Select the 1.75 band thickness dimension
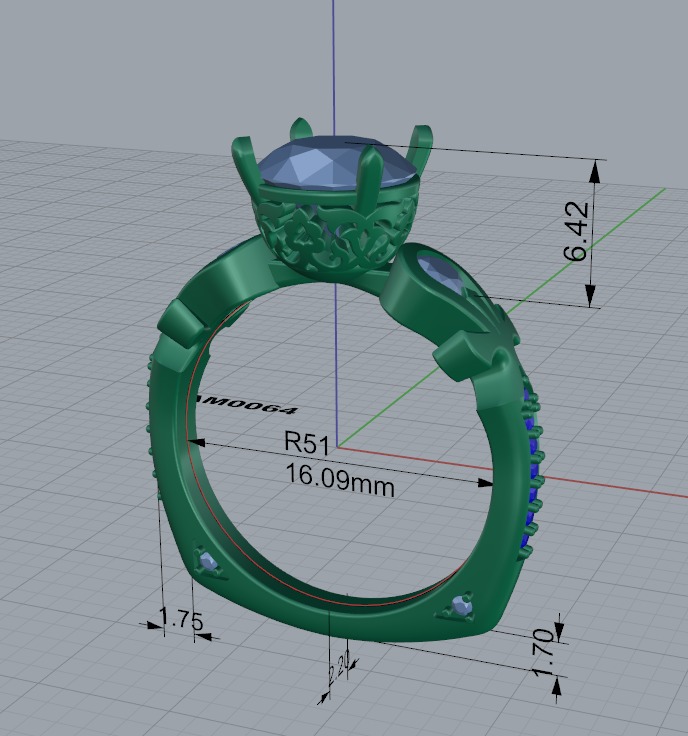Viewport: 688px width, 736px height. (x=181, y=619)
